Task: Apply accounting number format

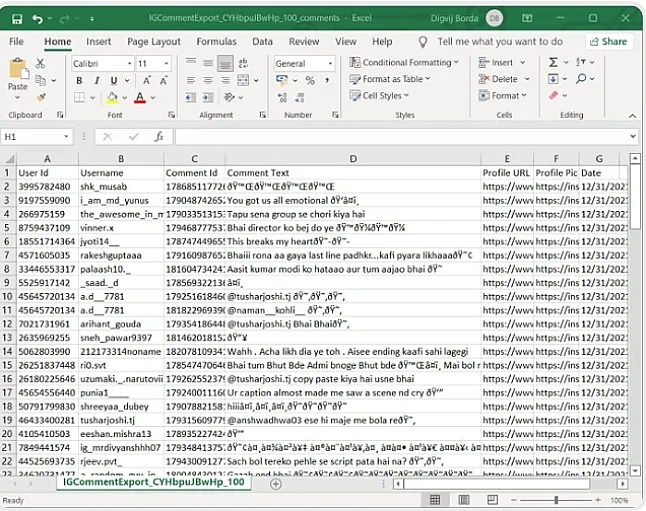Action: 282,80
